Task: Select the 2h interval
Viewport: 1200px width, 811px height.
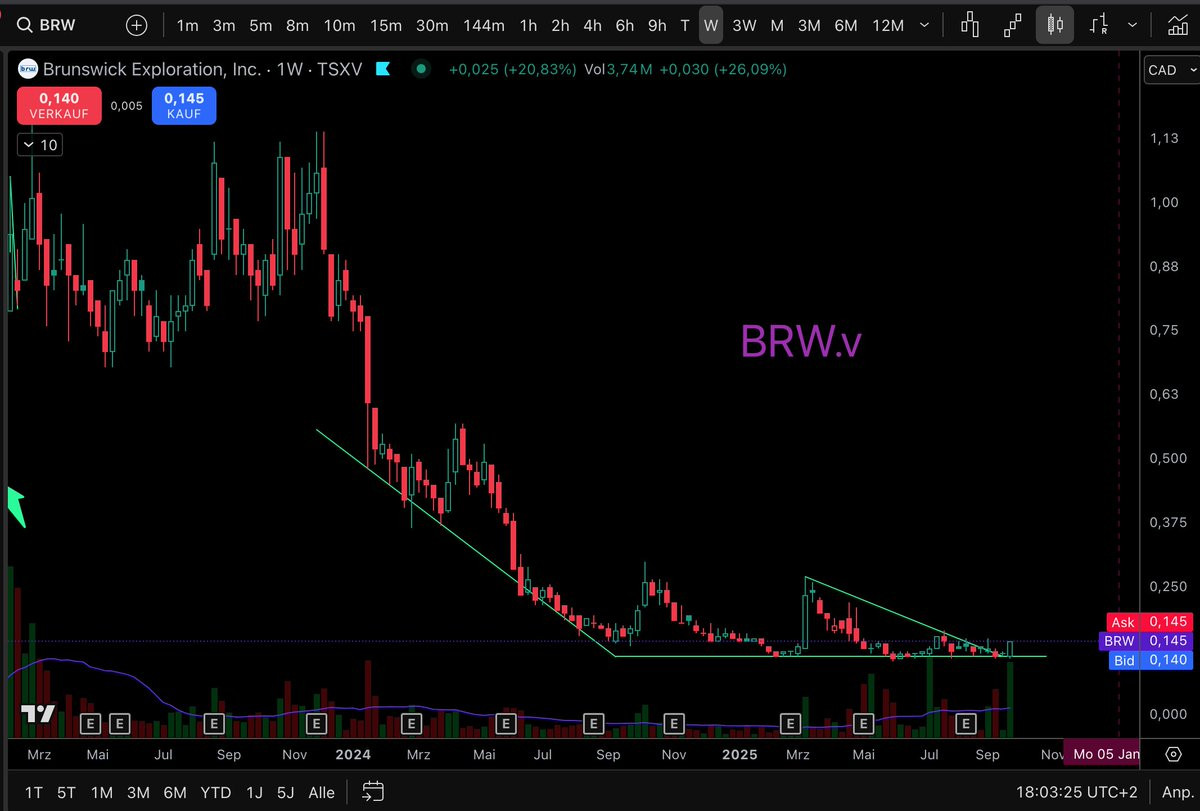Action: [561, 25]
